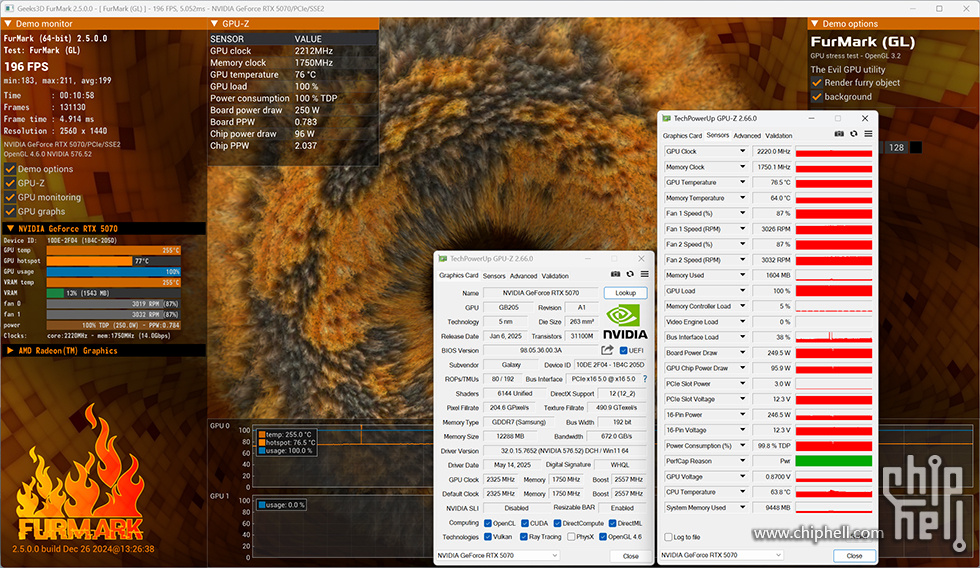This screenshot has height=568, width=980.
Task: Click refresh icon in GPU-Z Sensors window
Action: pyautogui.click(x=854, y=134)
